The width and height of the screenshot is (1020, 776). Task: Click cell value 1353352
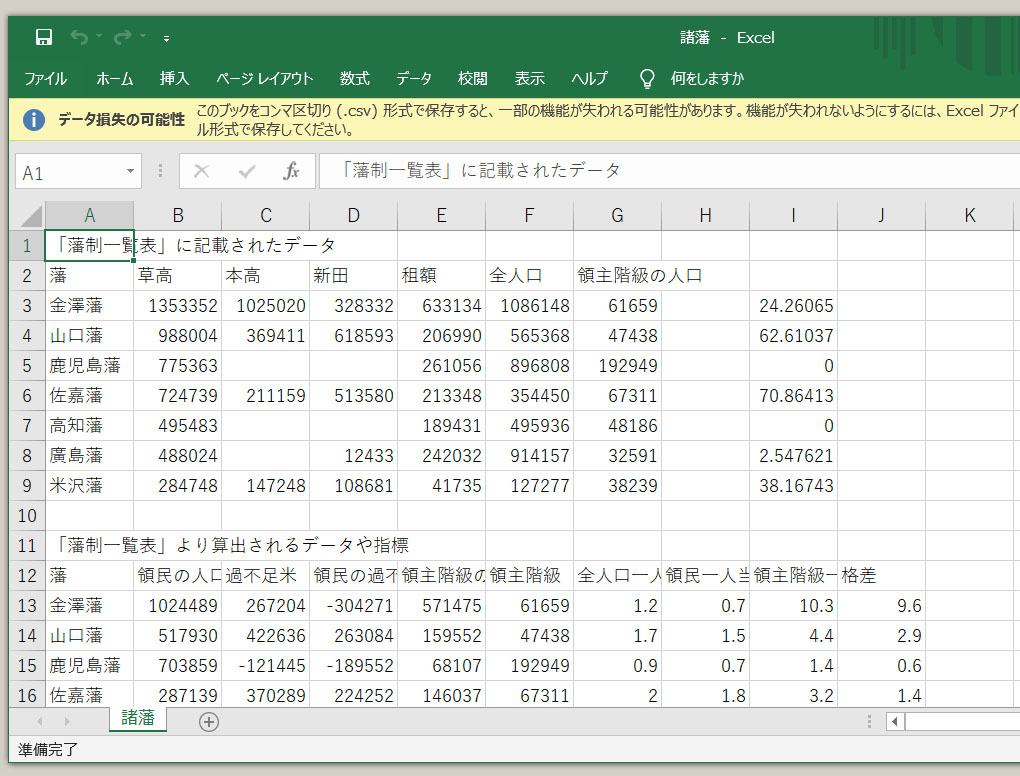[x=178, y=306]
